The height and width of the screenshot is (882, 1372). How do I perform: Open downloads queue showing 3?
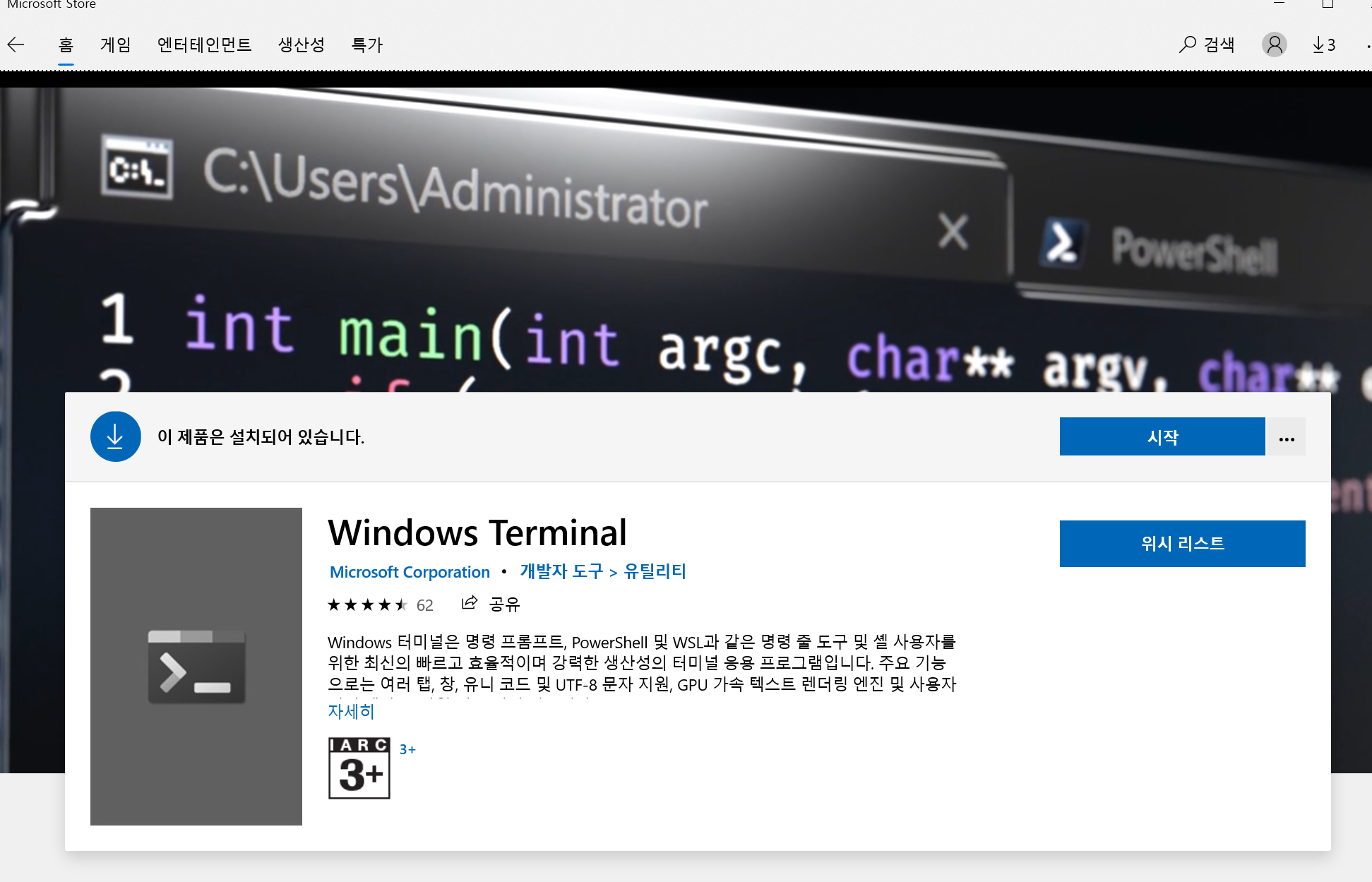tap(1323, 45)
